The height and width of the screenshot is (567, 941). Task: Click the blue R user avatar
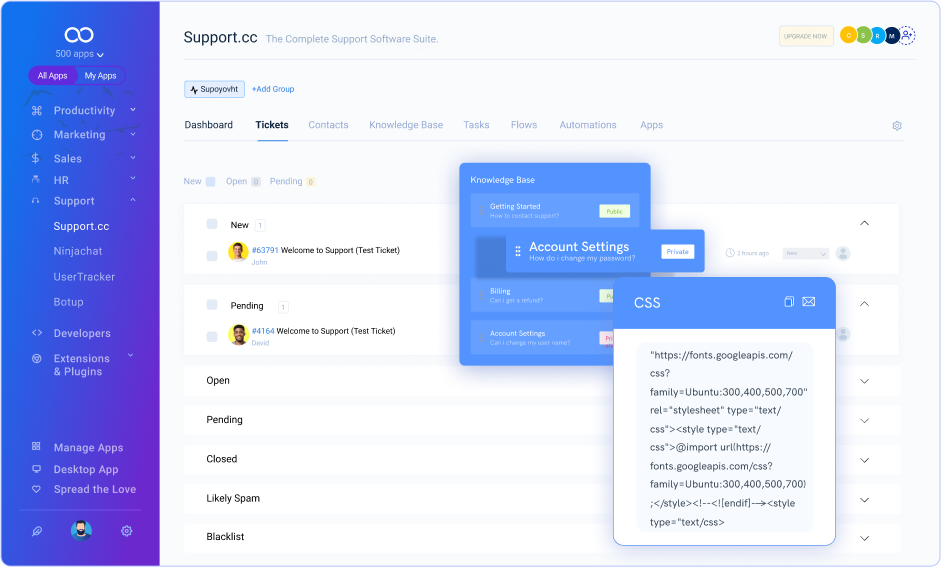click(877, 36)
